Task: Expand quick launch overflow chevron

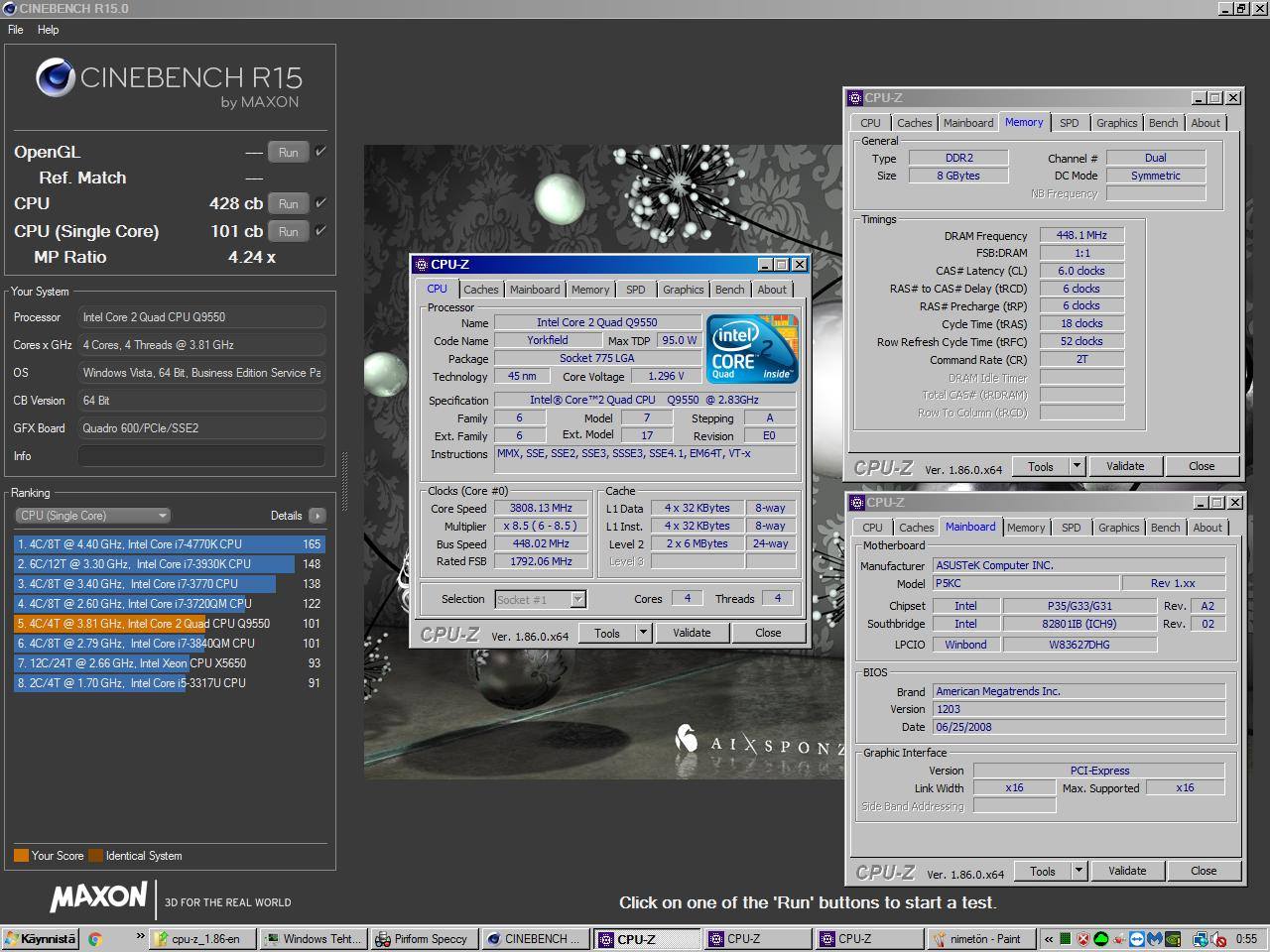Action: (140, 937)
